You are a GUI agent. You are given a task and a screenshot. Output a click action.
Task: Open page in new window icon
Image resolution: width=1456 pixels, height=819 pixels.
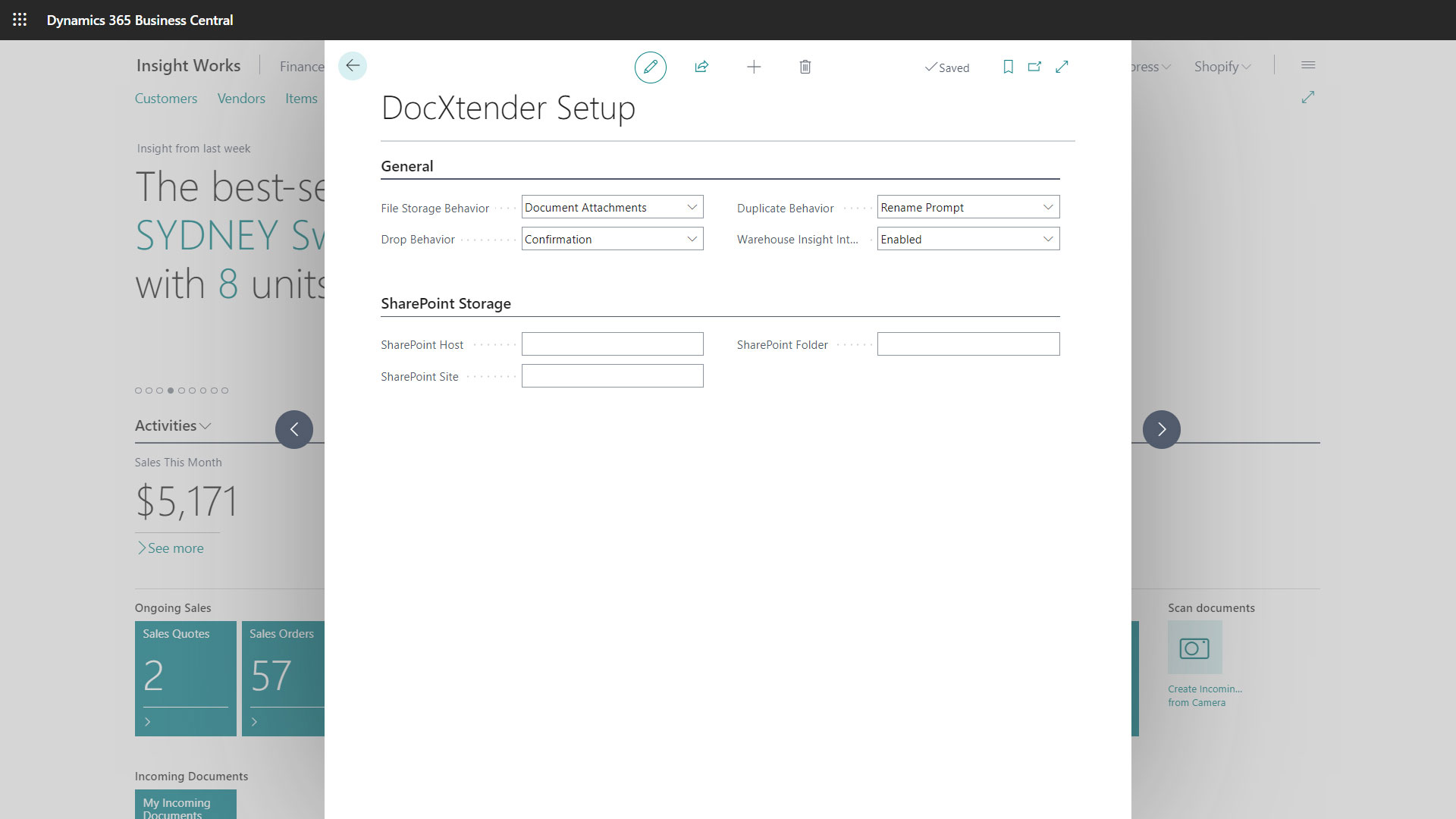click(x=1034, y=67)
